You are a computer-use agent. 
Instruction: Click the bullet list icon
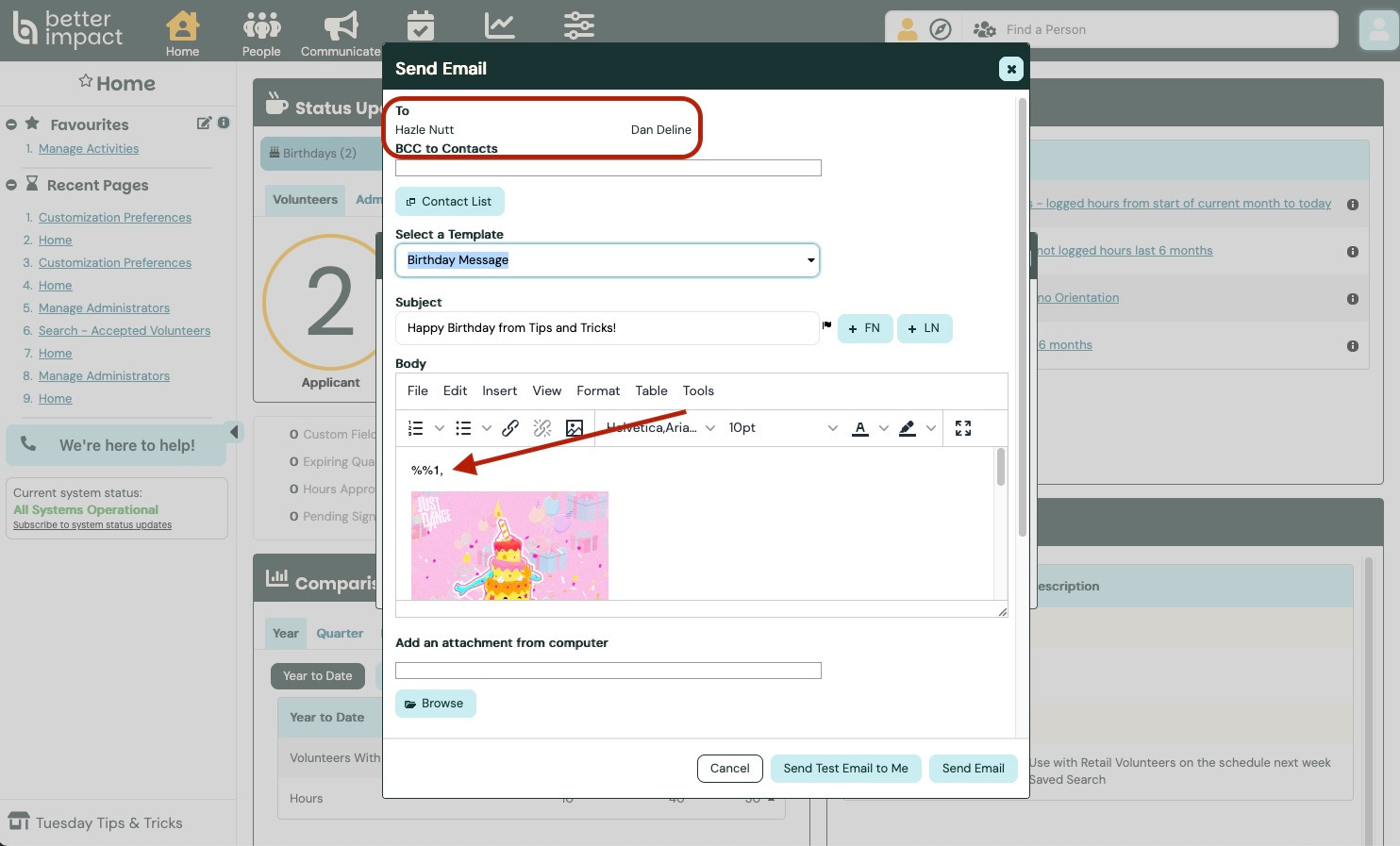click(x=463, y=428)
